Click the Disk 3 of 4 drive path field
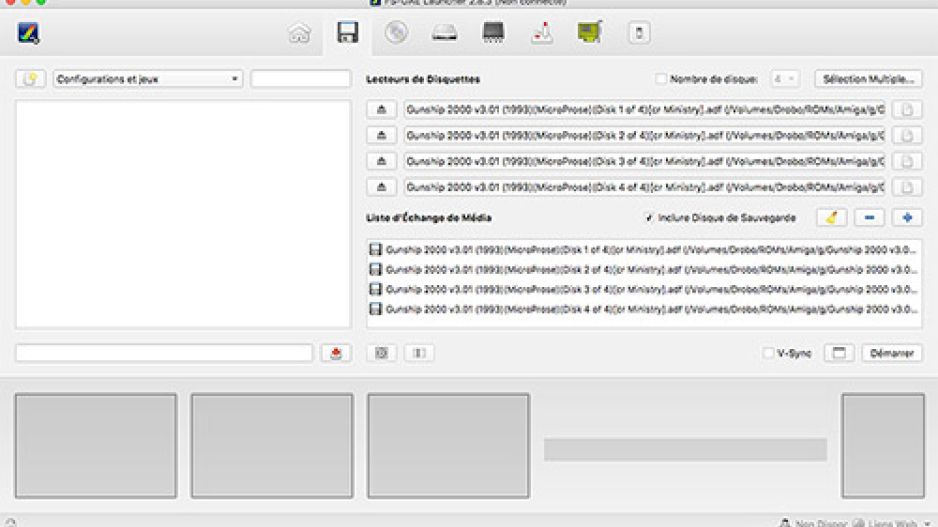938x527 pixels. click(x=644, y=161)
